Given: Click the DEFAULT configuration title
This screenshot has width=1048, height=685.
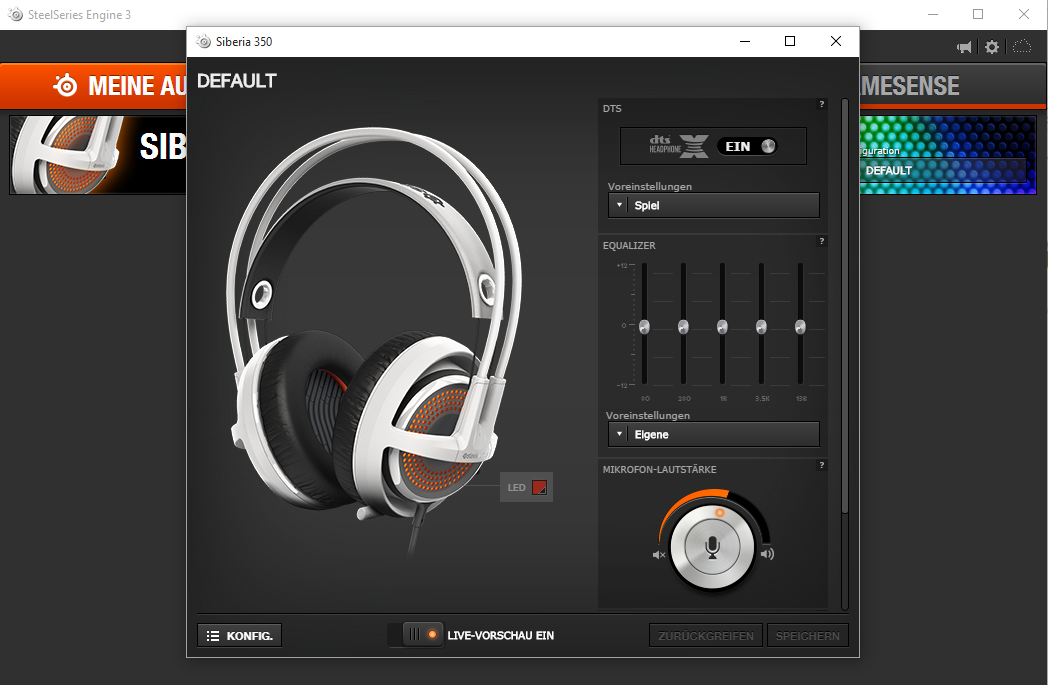Looking at the screenshot, I should tap(237, 81).
